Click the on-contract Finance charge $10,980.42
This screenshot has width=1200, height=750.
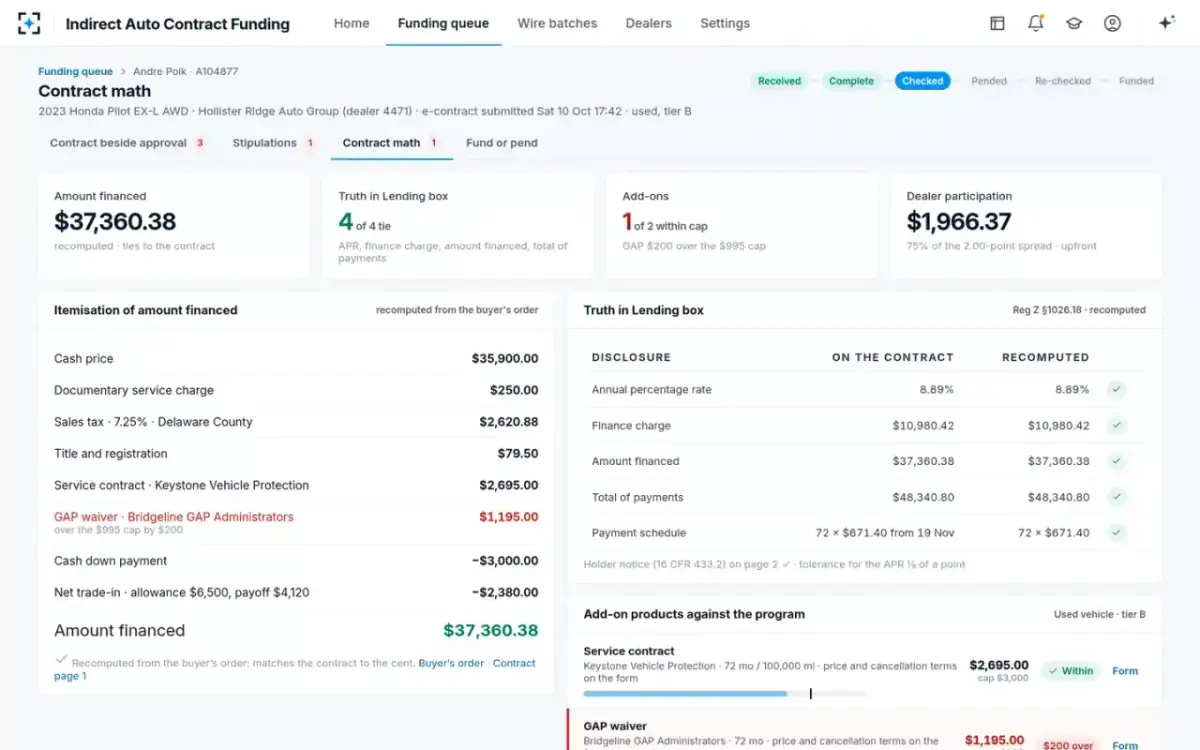coord(923,426)
